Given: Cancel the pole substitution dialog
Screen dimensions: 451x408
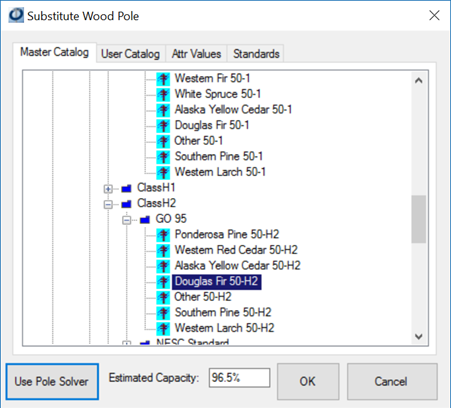Looking at the screenshot, I should point(392,381).
